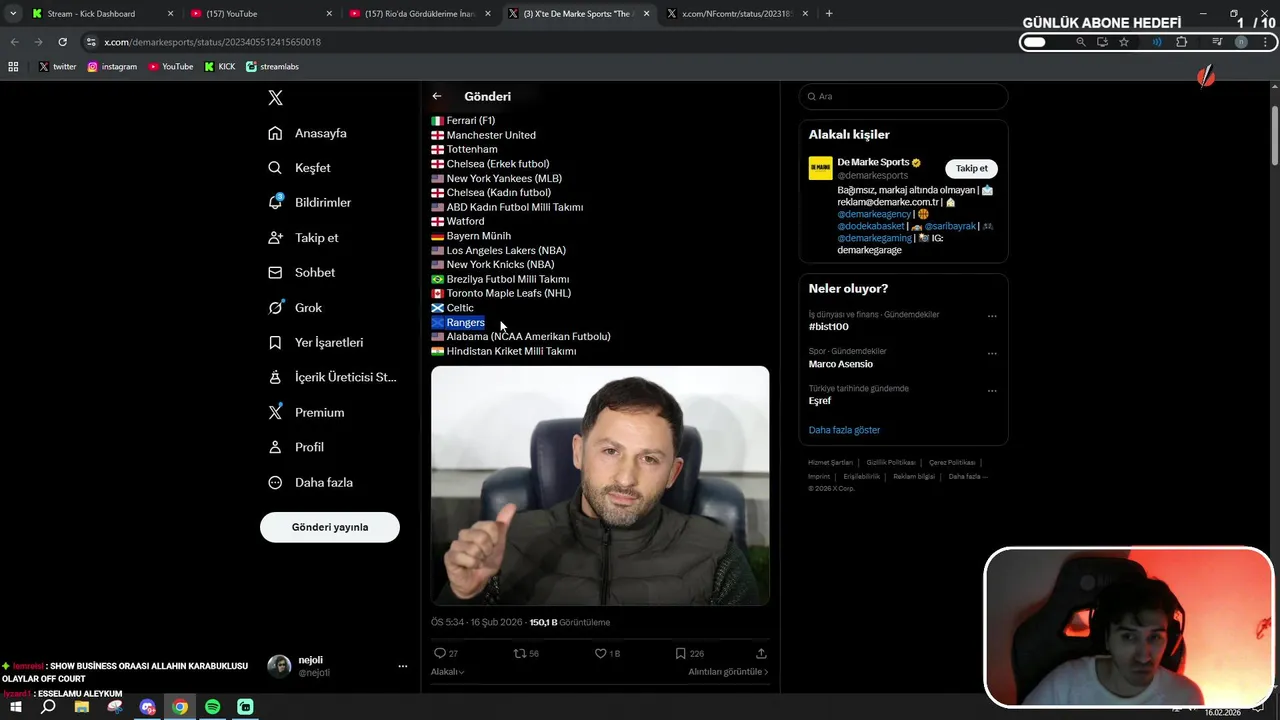Click the browser back arrow
Viewport: 1280px width, 720px height.
pos(14,42)
